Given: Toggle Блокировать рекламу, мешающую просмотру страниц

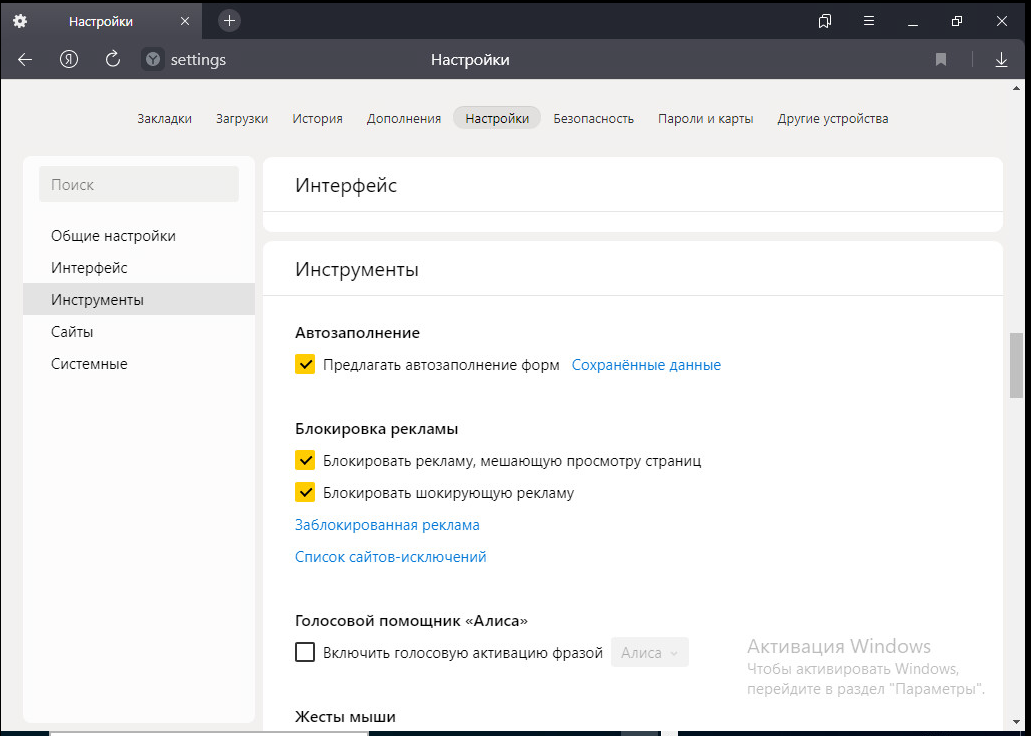Looking at the screenshot, I should pyautogui.click(x=305, y=461).
